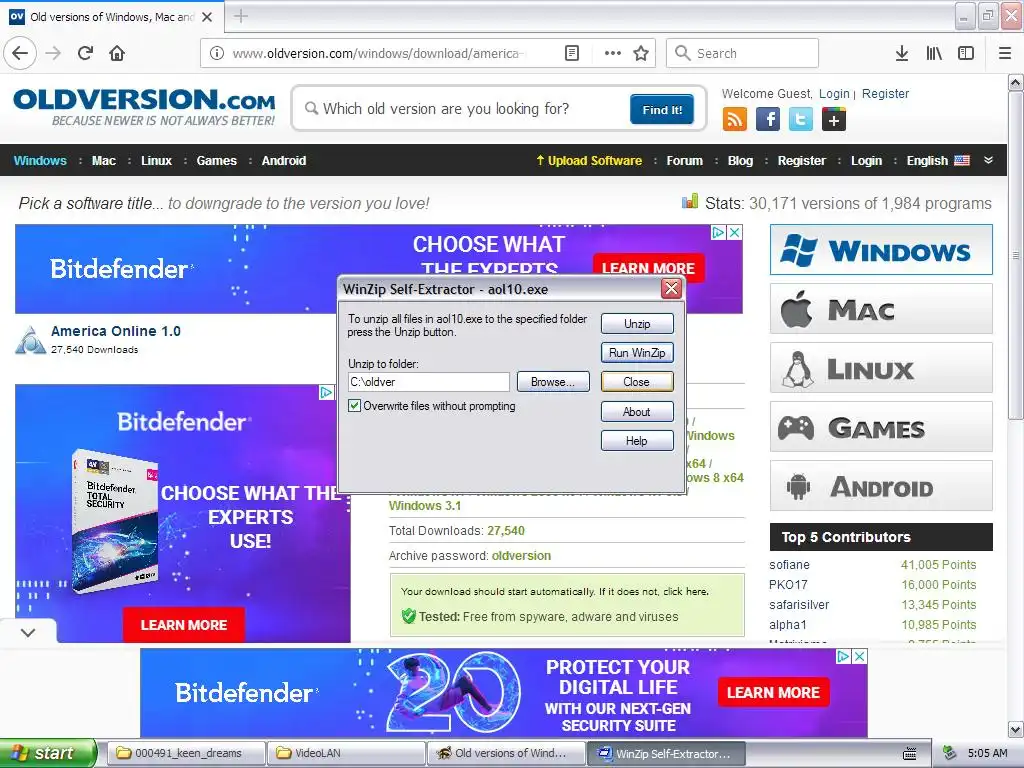Viewport: 1024px width, 768px height.
Task: Click LEARN MORE on left Bitdefender ad
Action: pyautogui.click(x=184, y=625)
